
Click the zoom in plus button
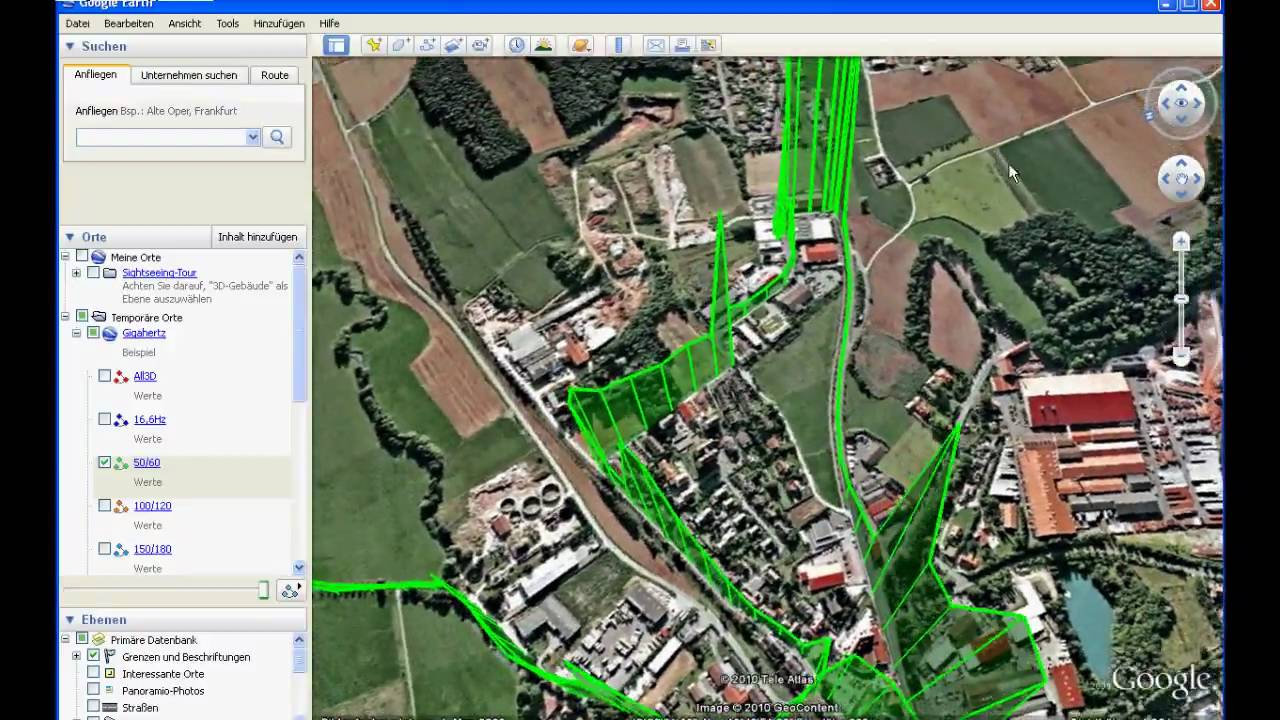pos(1181,241)
